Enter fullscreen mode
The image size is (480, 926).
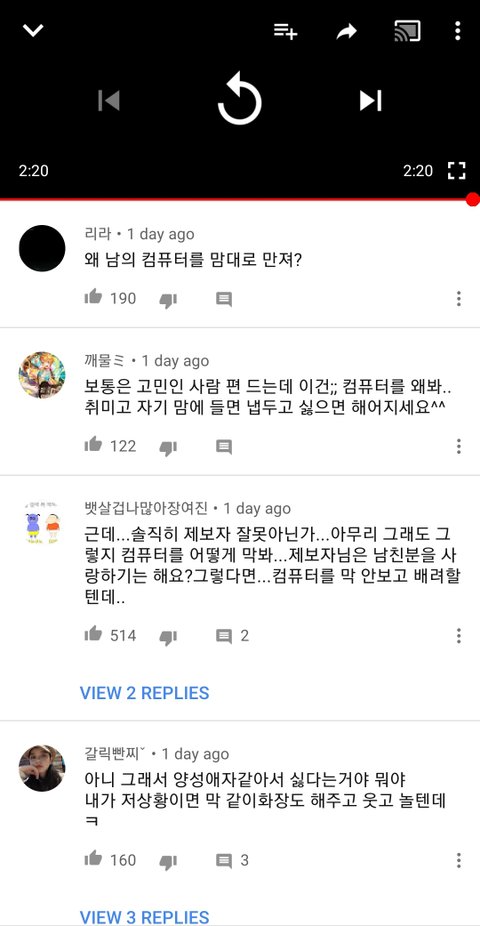click(x=456, y=171)
